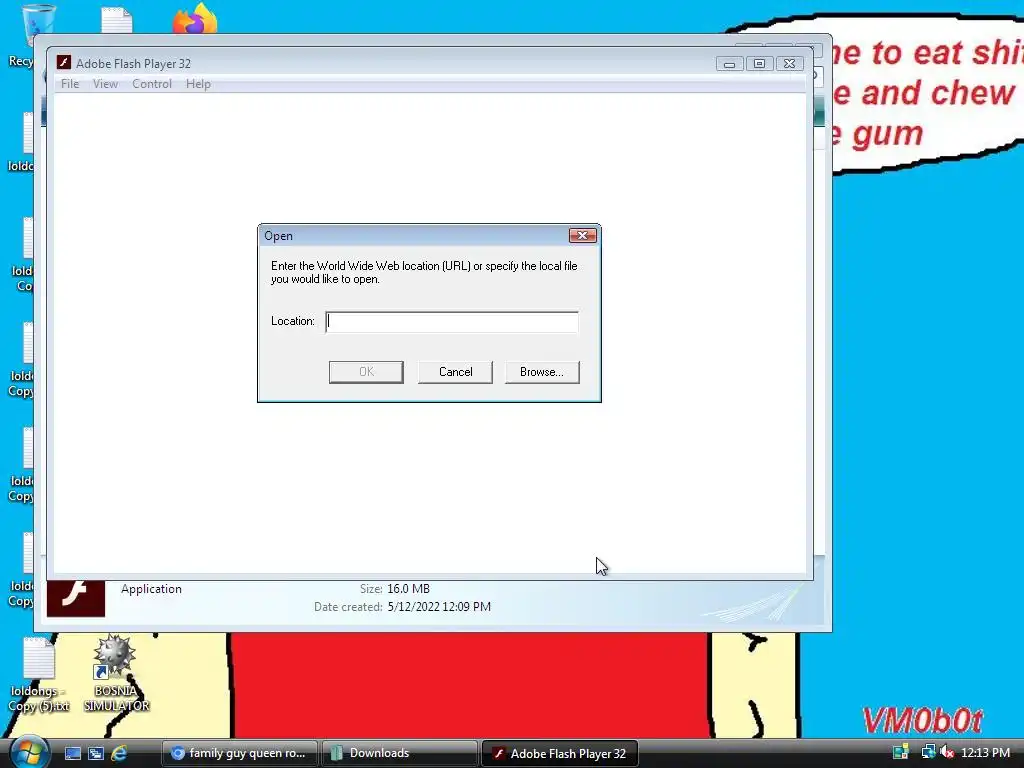The height and width of the screenshot is (768, 1024).
Task: Open the File menu in Flash Player
Action: 70,84
